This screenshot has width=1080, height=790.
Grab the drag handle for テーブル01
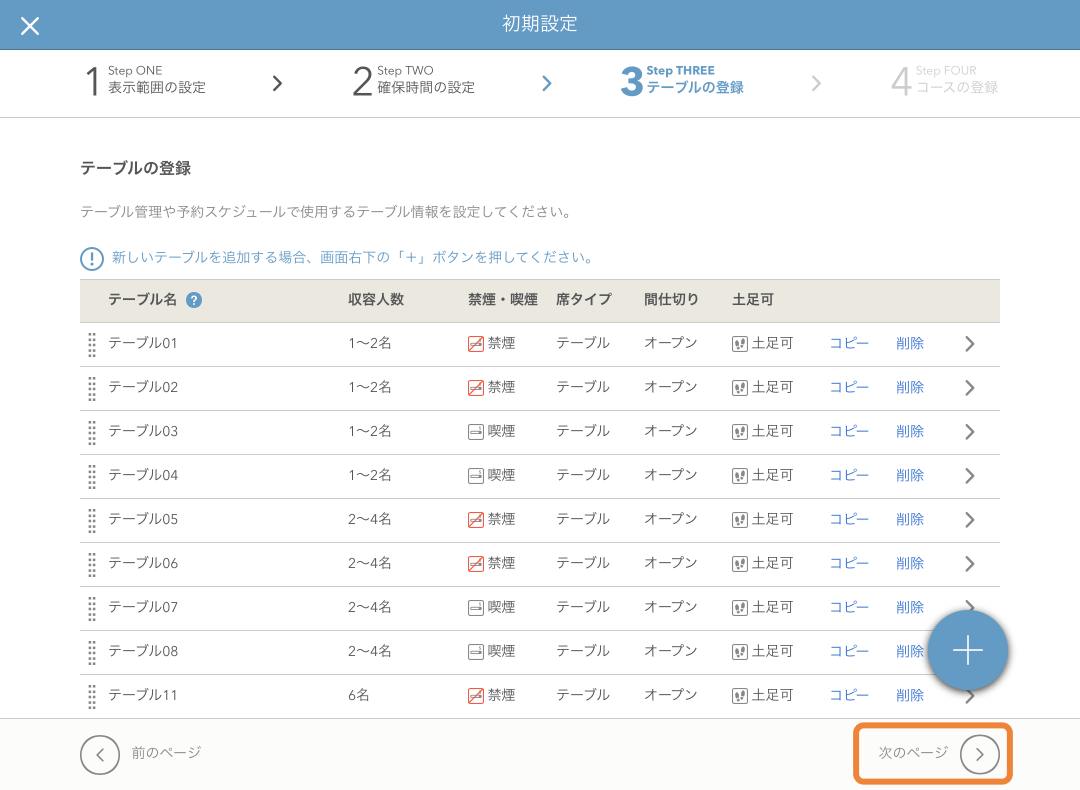click(x=92, y=344)
